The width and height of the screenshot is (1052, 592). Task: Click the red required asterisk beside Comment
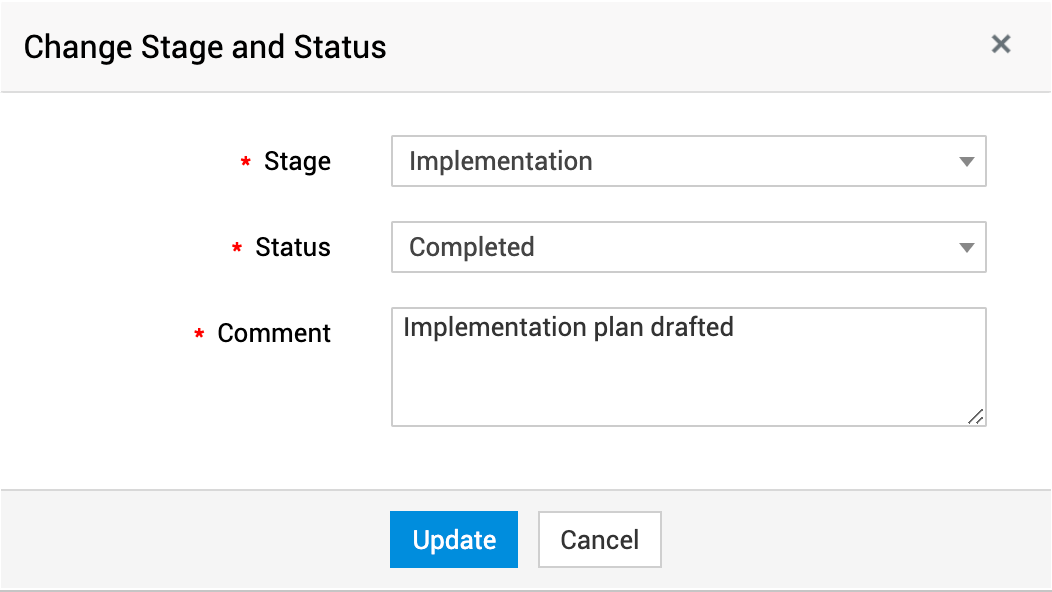199,336
